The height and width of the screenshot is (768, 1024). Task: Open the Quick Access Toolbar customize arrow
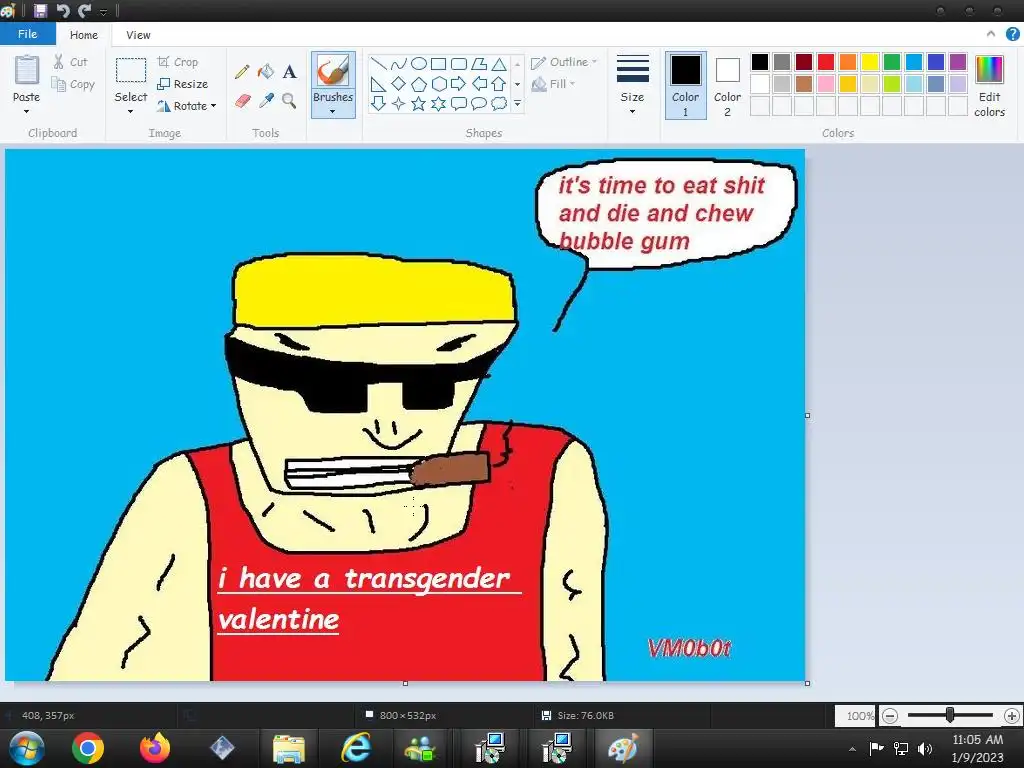[x=103, y=11]
